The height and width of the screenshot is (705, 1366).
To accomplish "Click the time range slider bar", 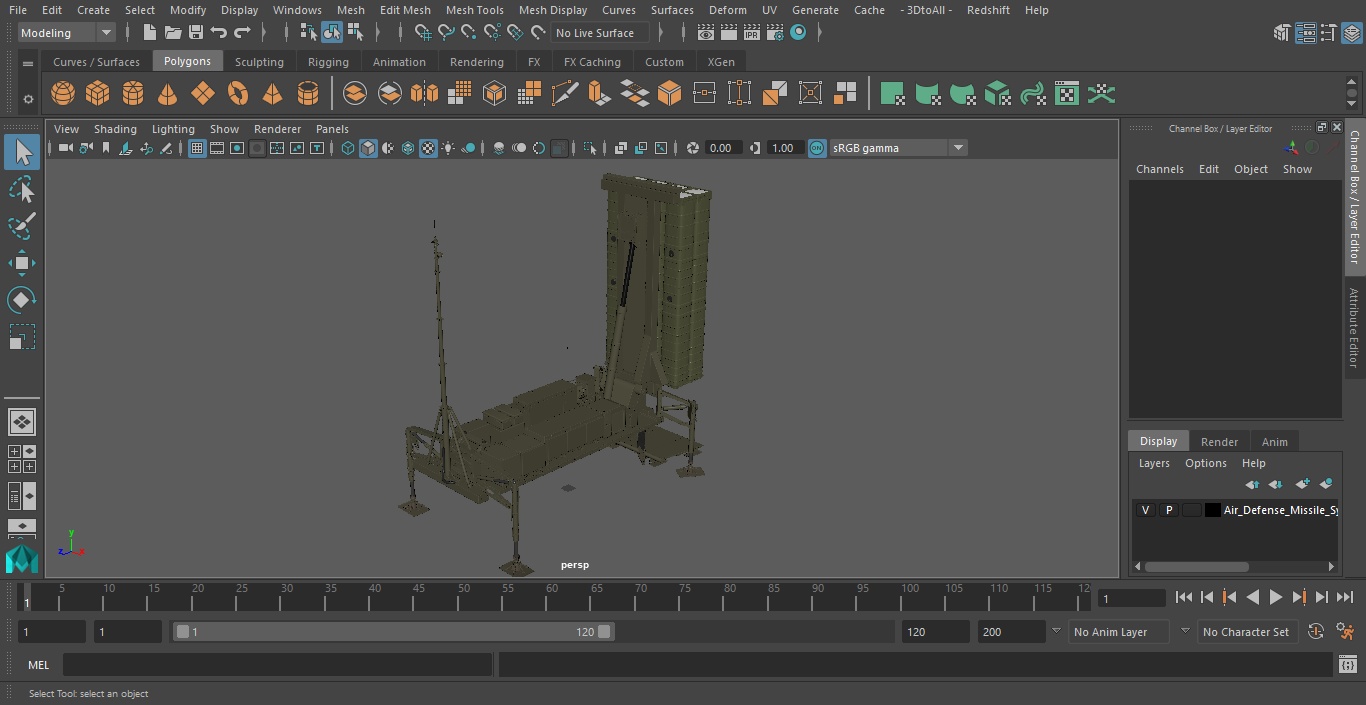I will click(394, 632).
